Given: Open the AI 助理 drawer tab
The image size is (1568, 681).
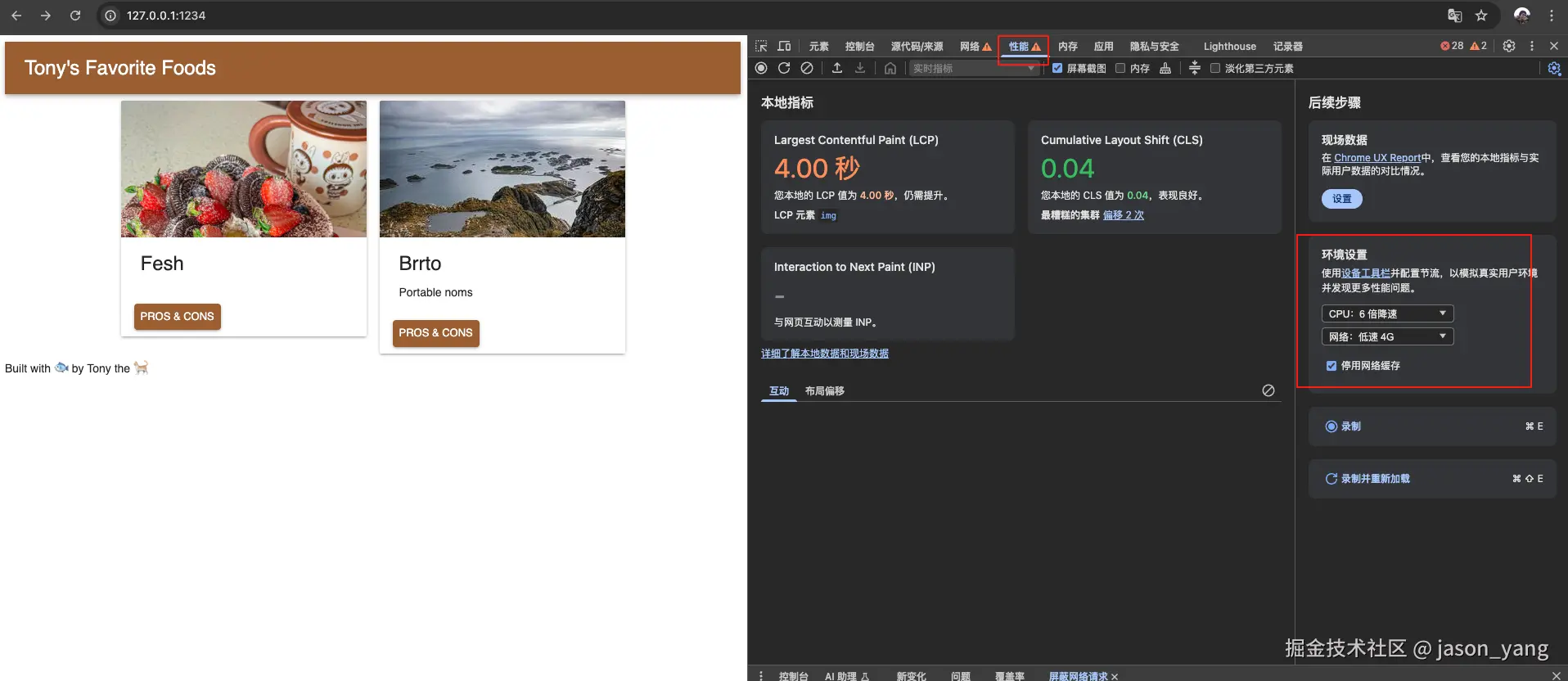Looking at the screenshot, I should coord(846,676).
